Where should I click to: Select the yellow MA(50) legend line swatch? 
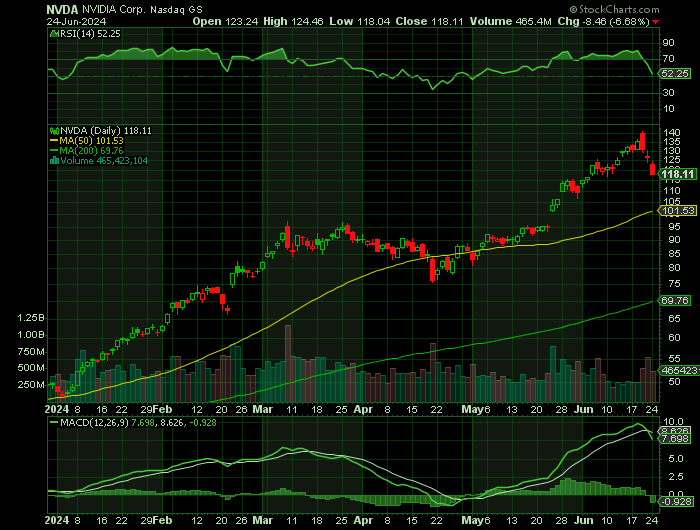point(54,141)
